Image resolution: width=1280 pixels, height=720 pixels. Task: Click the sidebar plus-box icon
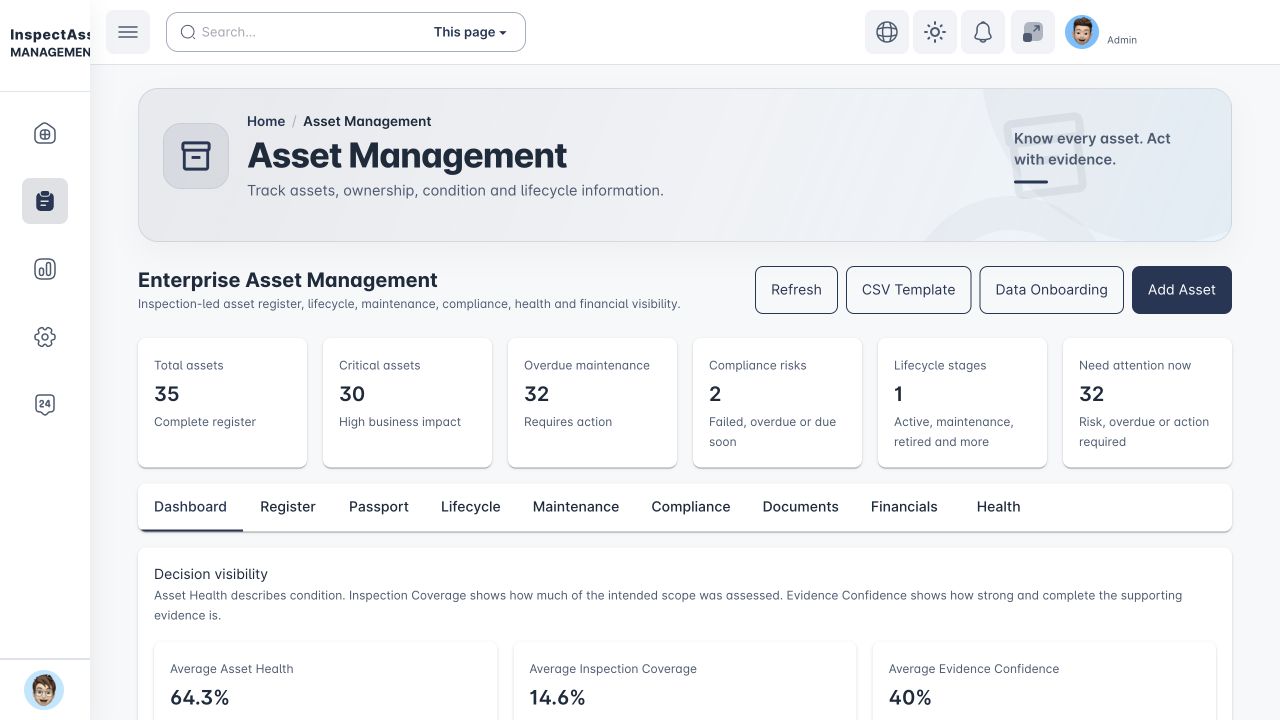pyautogui.click(x=45, y=133)
